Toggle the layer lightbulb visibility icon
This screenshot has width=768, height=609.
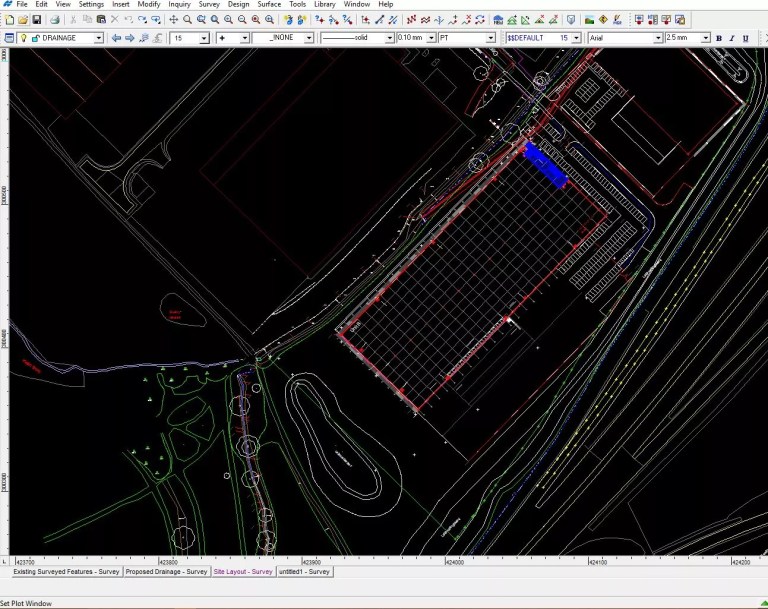(23, 38)
